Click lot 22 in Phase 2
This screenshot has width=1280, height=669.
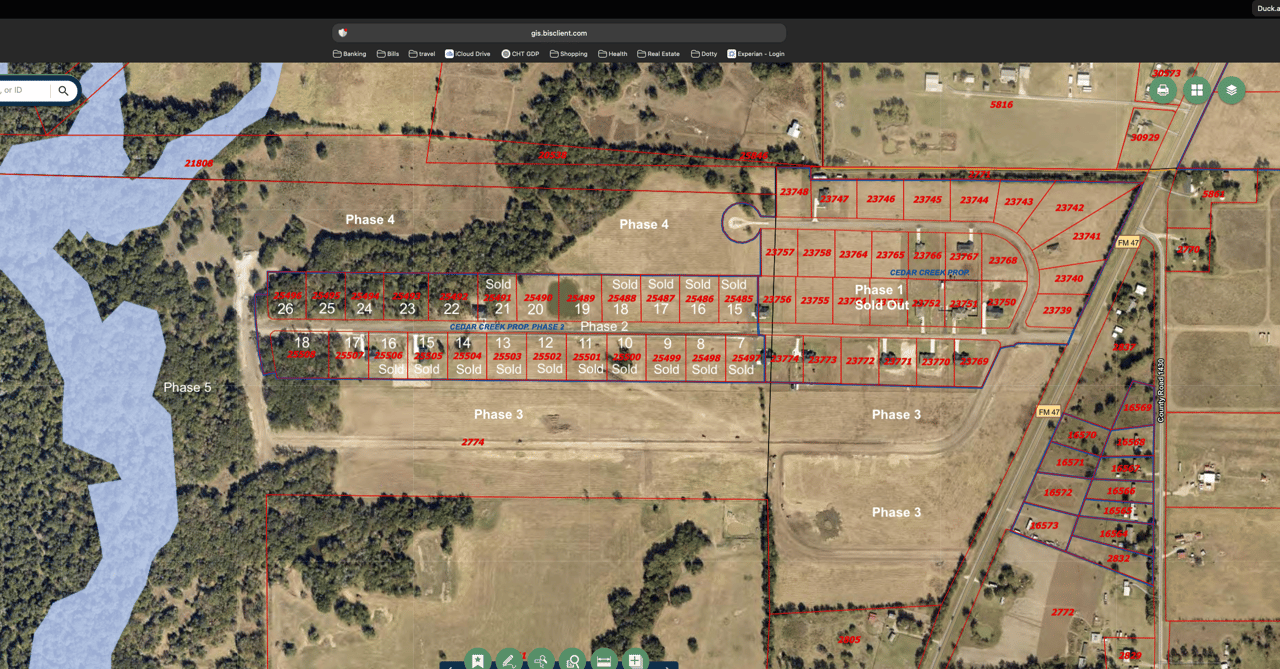tap(452, 309)
